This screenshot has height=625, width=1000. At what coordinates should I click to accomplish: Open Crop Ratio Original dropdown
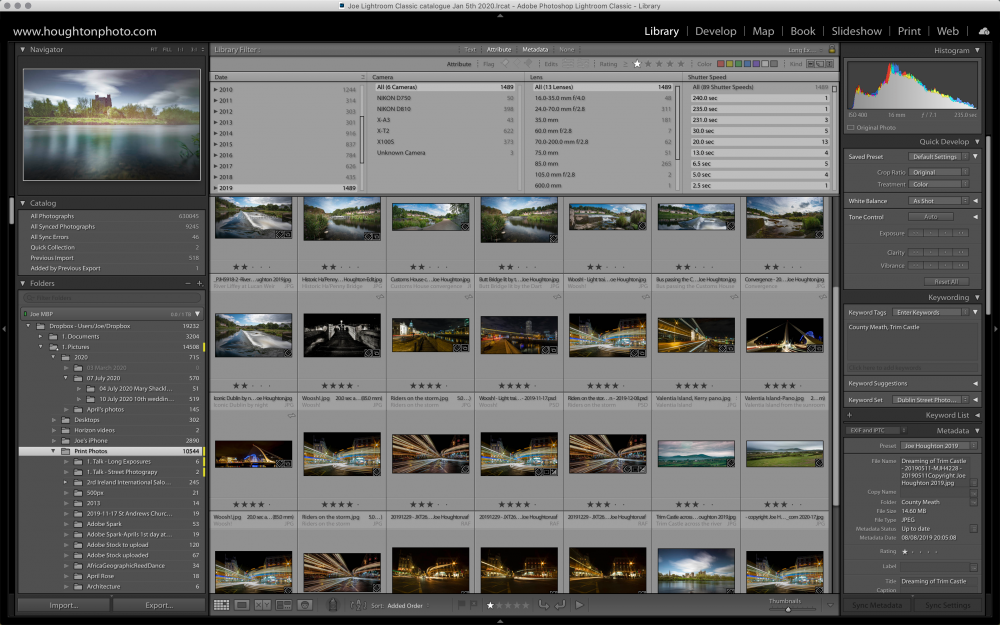pos(938,172)
